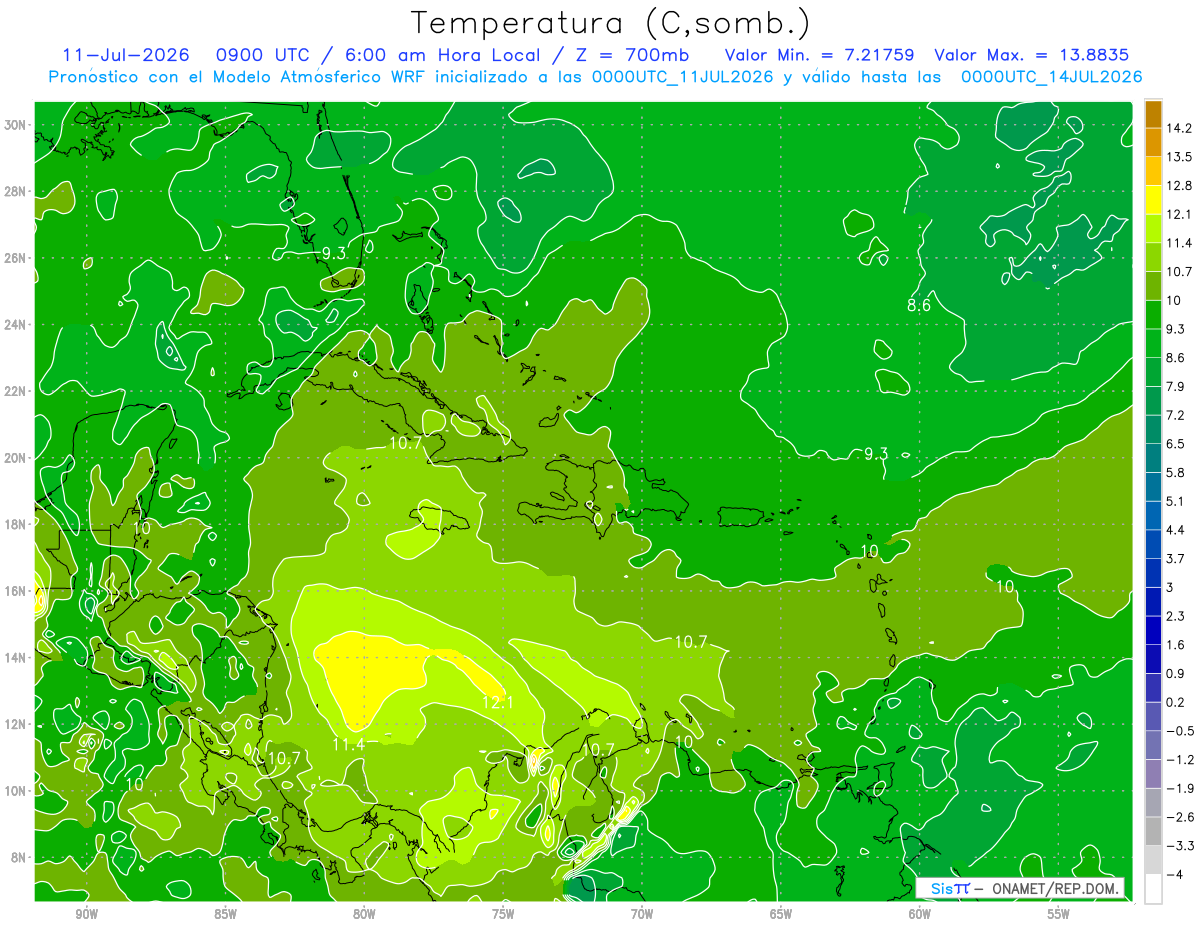Click the colorbar's top orange-brown segment above 14.2
This screenshot has height=927, width=1200.
[x=1153, y=115]
